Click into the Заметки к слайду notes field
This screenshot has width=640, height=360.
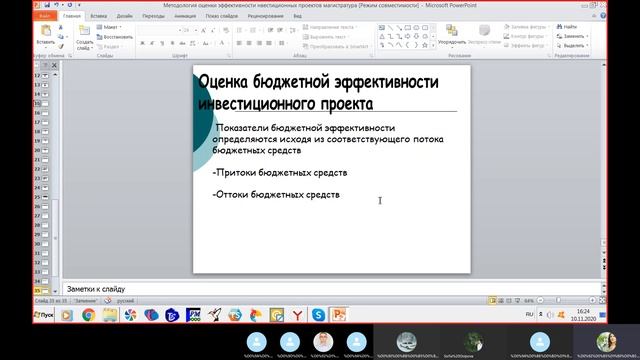332,289
